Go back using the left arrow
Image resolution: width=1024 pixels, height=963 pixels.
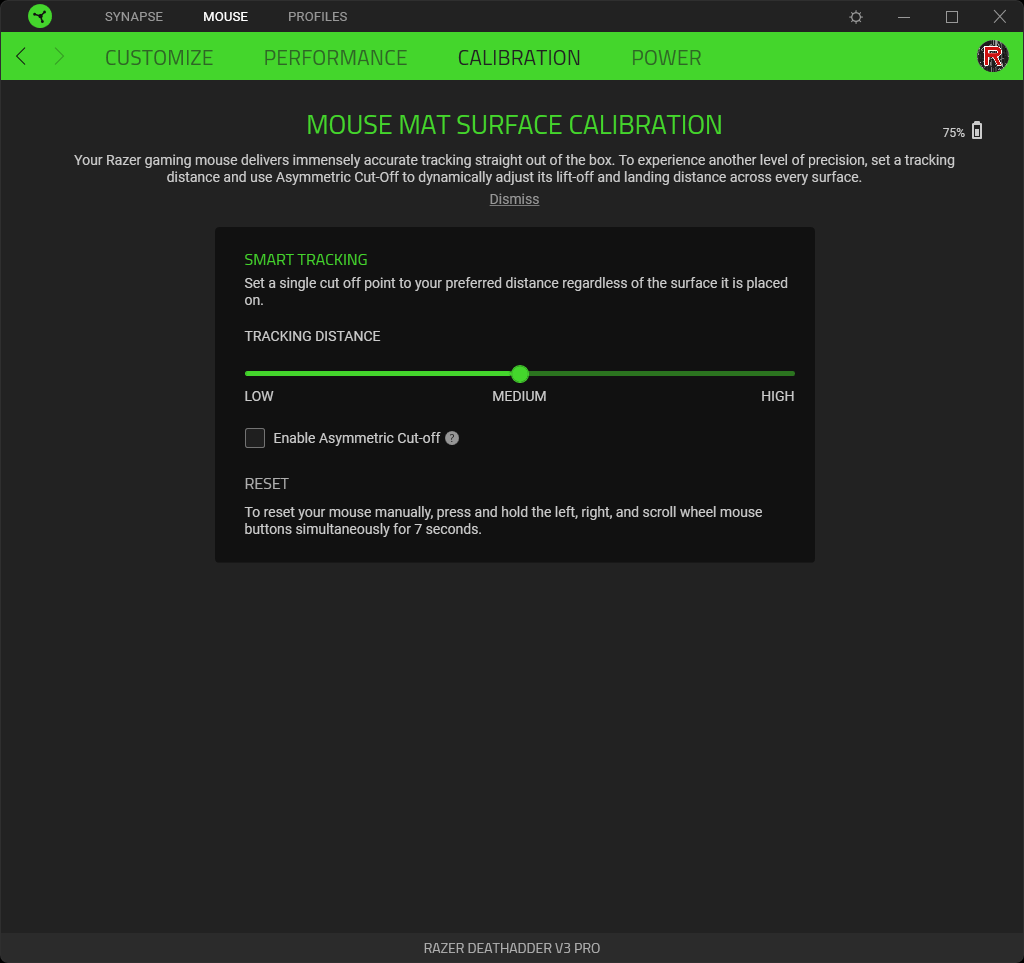(22, 57)
